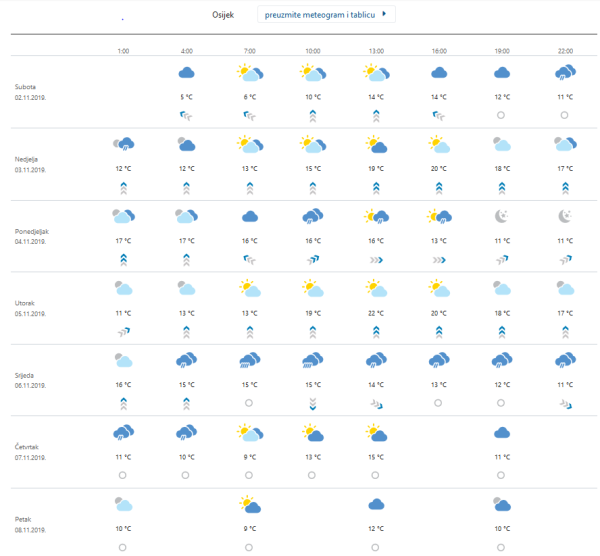Click the calm wind circle for Subota 19:00
600x556 pixels.
point(502,115)
